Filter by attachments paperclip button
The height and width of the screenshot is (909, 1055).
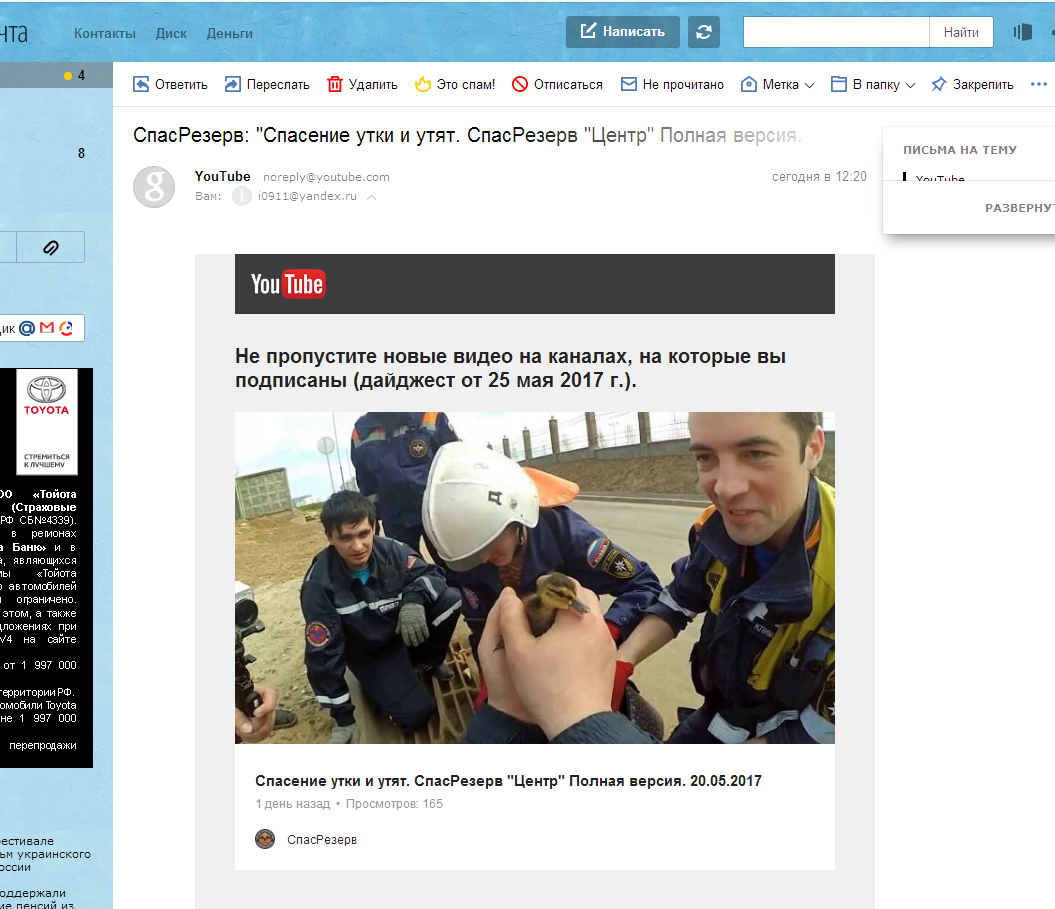[x=50, y=247]
